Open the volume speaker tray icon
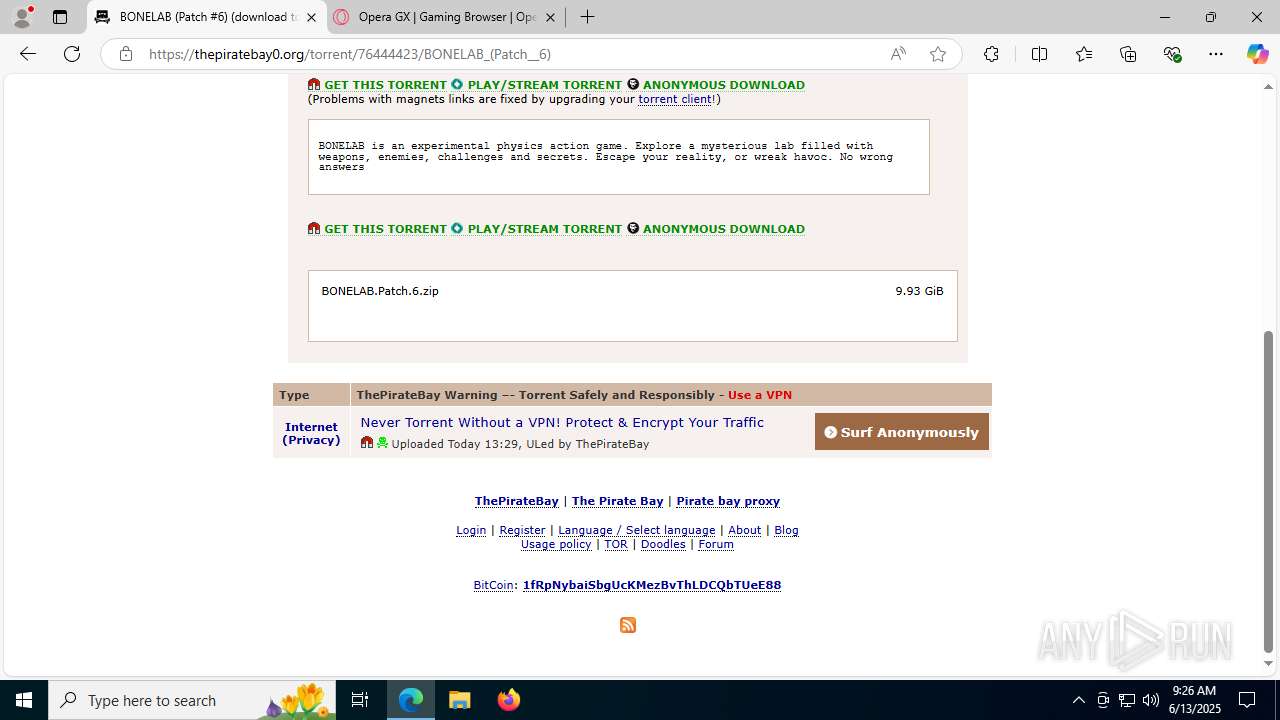 (x=1151, y=700)
